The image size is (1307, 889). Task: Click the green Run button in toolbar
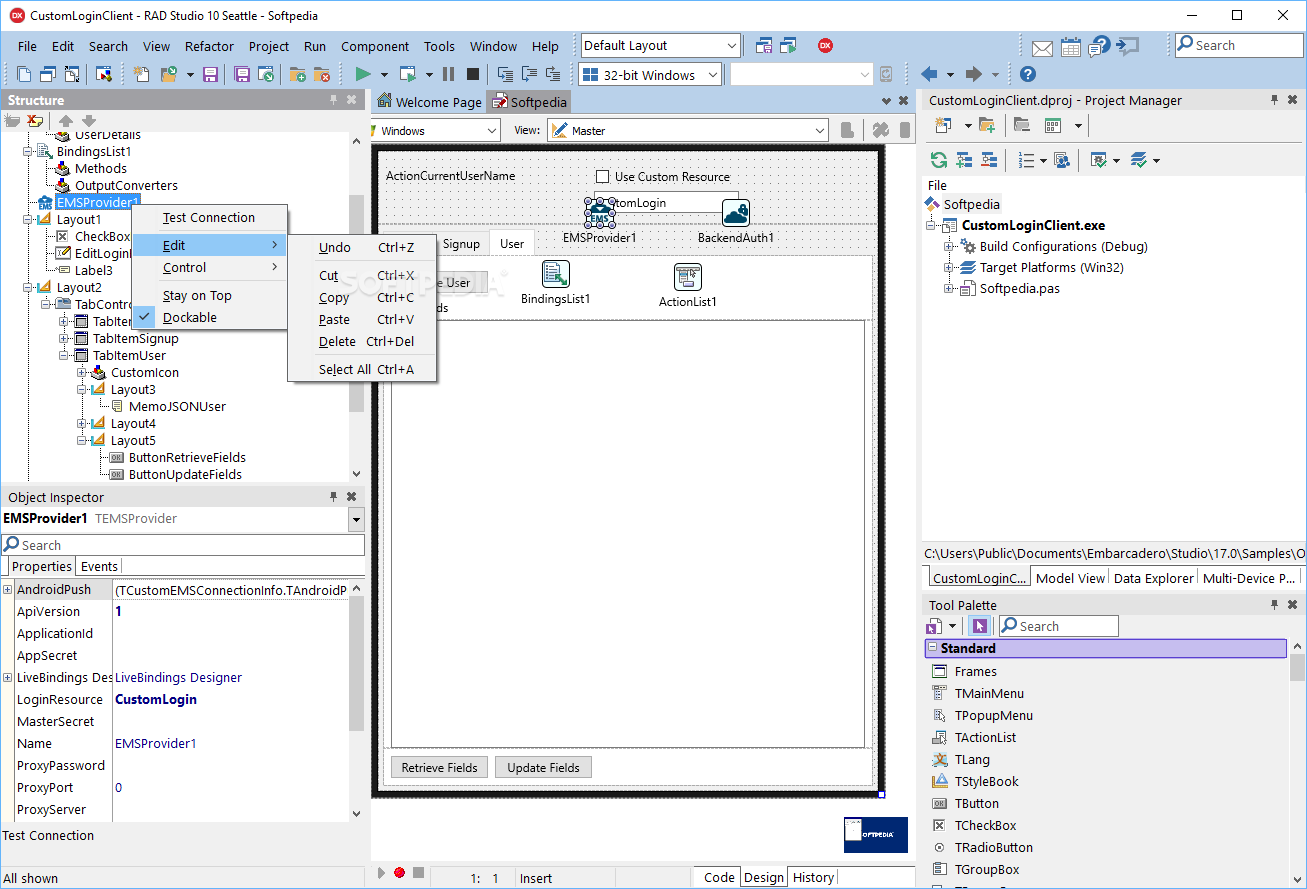coord(363,74)
